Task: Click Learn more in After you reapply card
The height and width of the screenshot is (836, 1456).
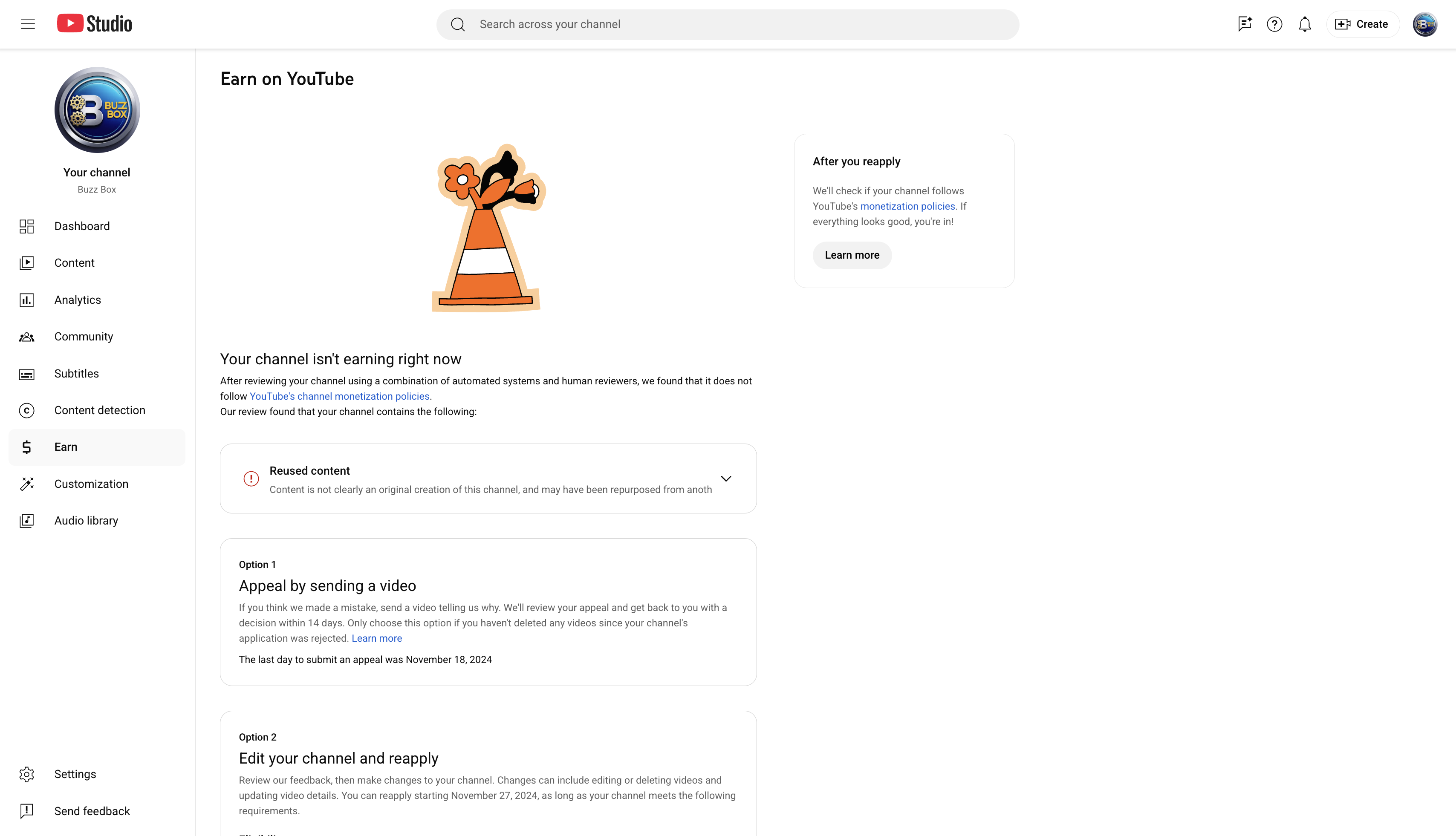Action: (852, 255)
